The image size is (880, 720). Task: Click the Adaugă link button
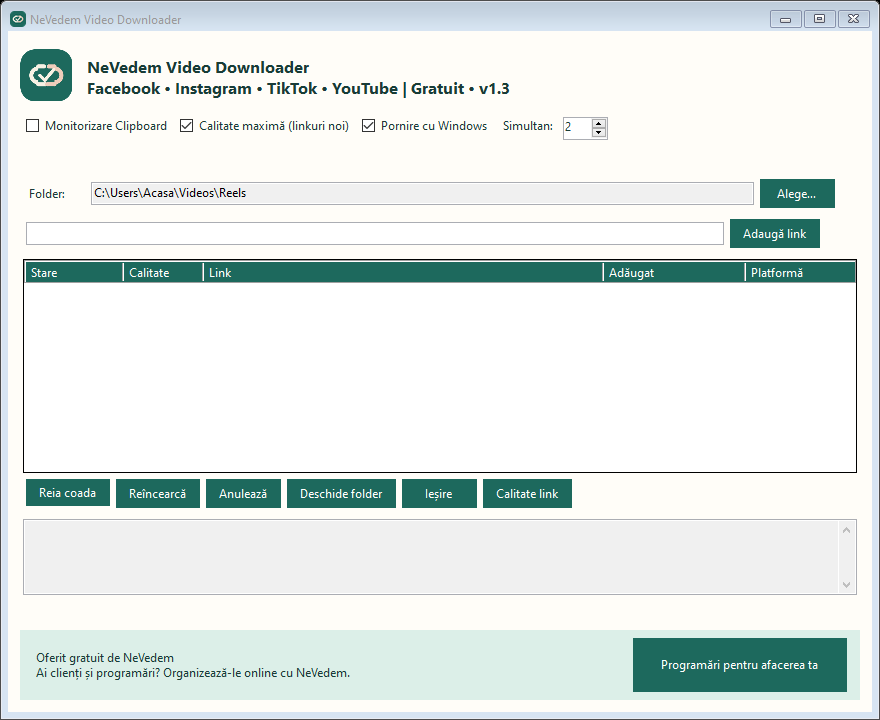774,233
